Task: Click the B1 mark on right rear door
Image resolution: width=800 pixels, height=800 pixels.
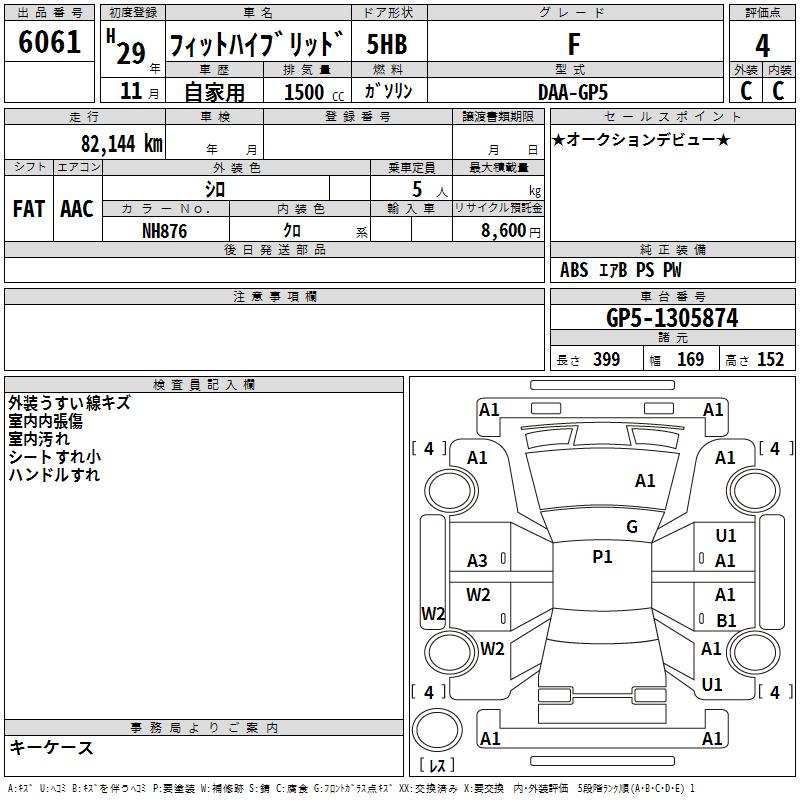Action: [726, 620]
